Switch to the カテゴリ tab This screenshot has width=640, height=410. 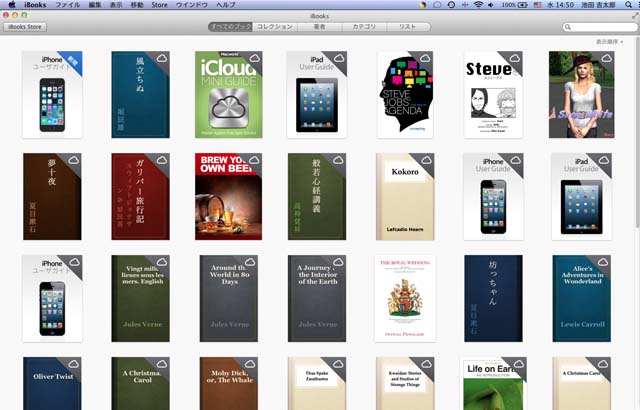click(x=363, y=27)
